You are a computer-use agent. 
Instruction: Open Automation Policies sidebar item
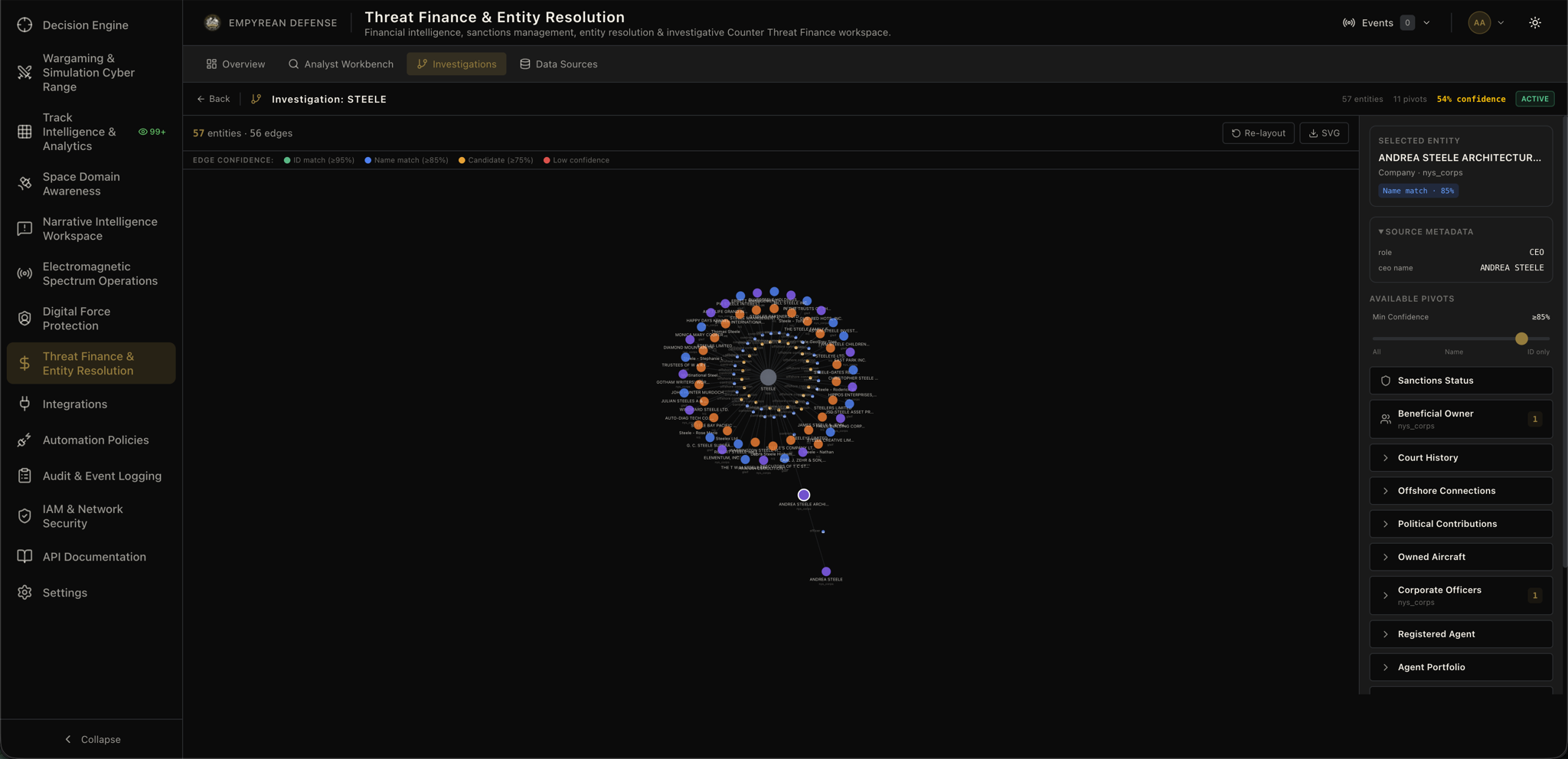tap(91, 440)
